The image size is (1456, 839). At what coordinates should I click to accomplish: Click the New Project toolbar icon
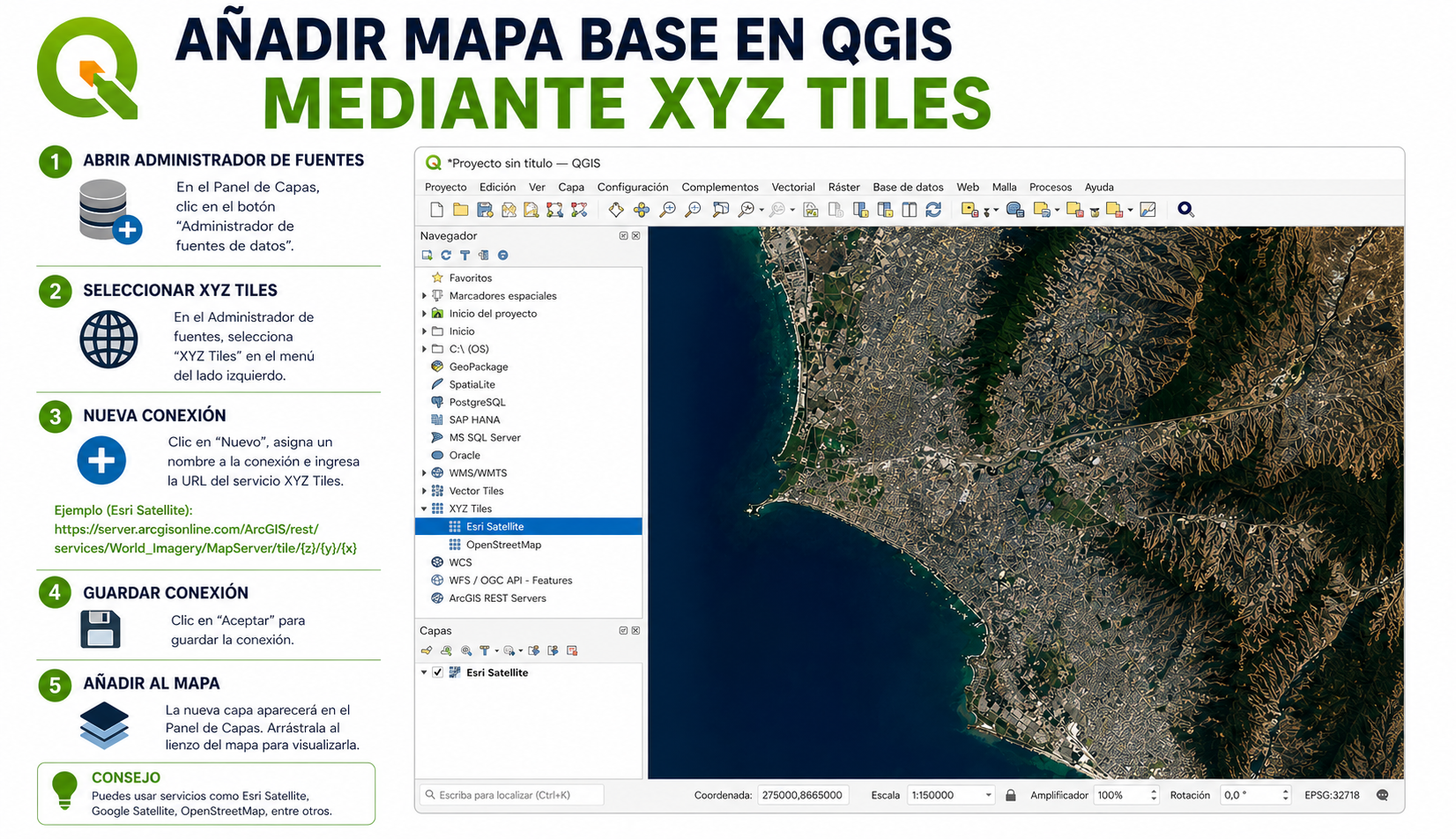pos(436,210)
